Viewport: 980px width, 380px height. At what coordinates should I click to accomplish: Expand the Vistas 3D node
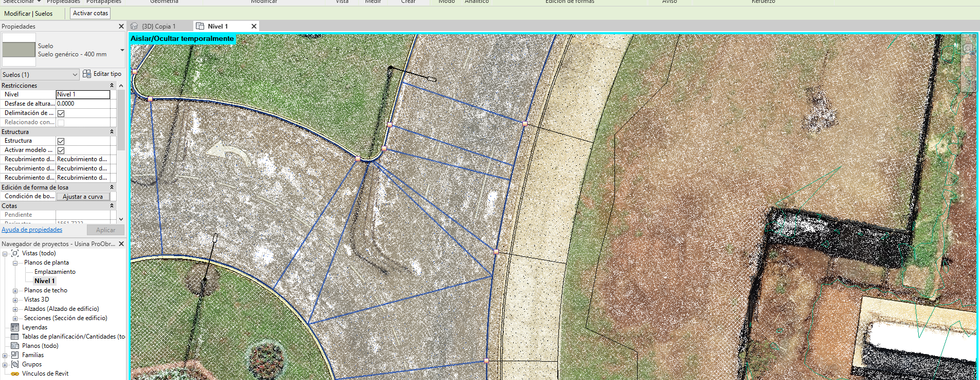click(x=16, y=300)
